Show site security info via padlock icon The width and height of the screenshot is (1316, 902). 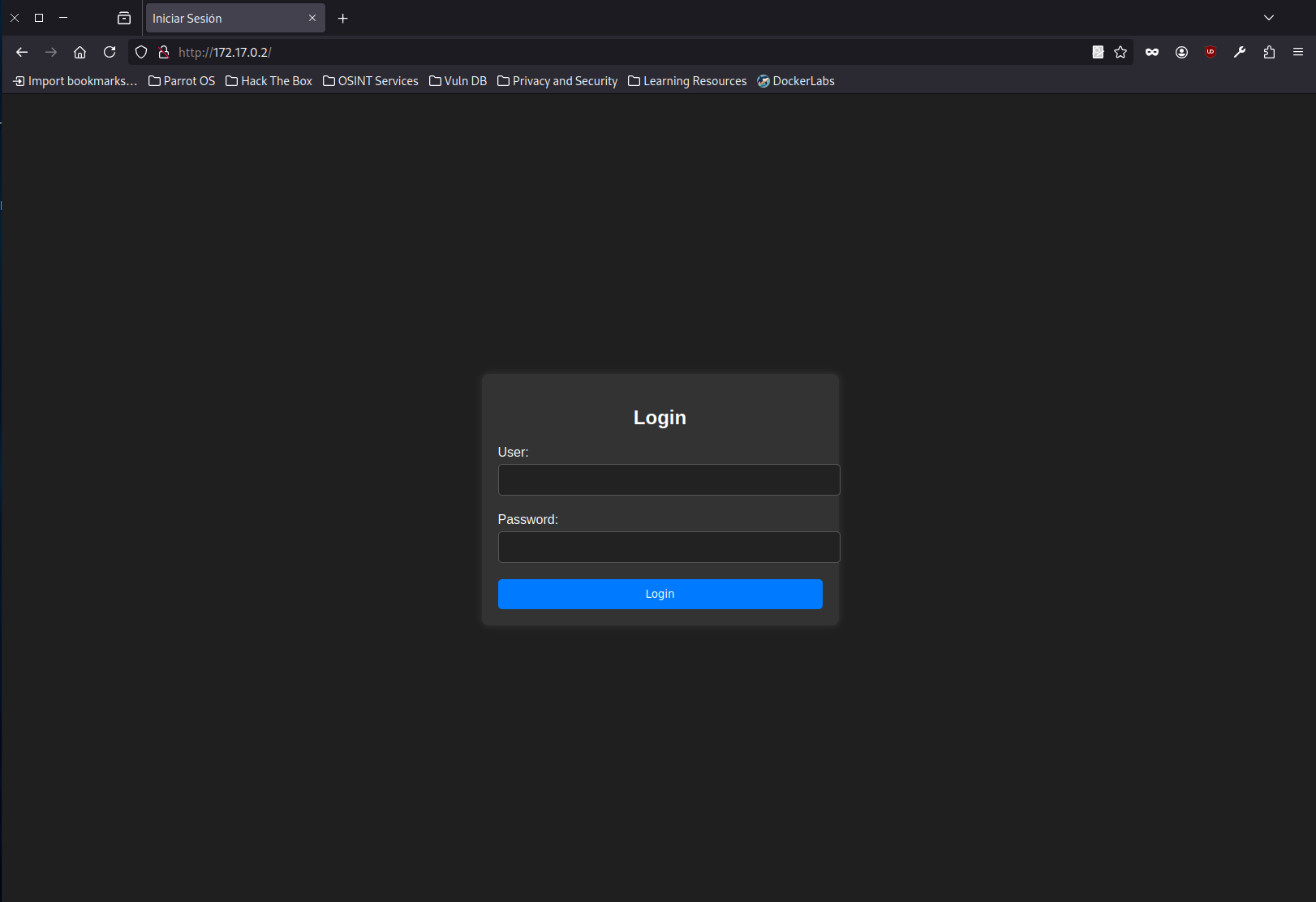coord(163,52)
